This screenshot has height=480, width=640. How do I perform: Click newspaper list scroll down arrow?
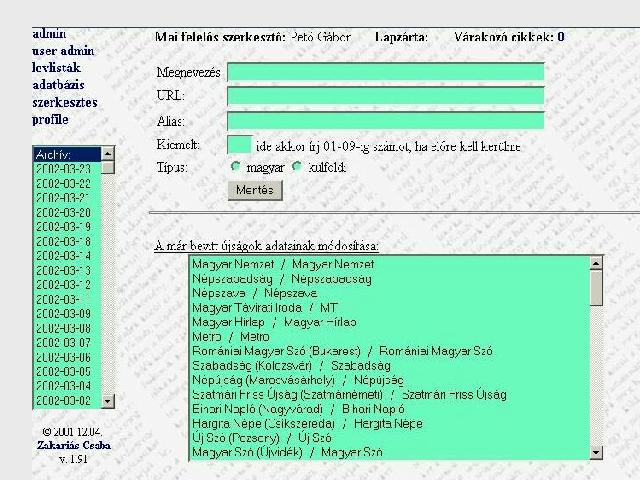click(x=596, y=452)
